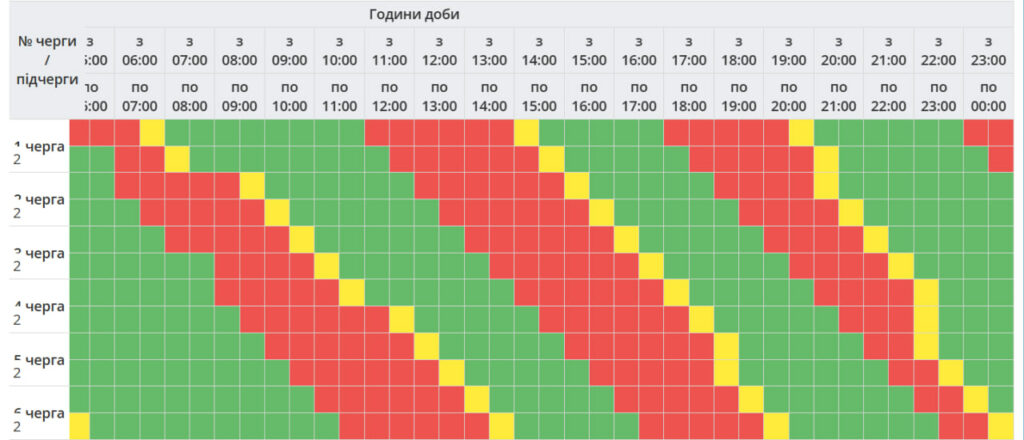Screen dimensions: 1024x440
Task: Click the "по 00:00" header cell
Action: tap(988, 96)
